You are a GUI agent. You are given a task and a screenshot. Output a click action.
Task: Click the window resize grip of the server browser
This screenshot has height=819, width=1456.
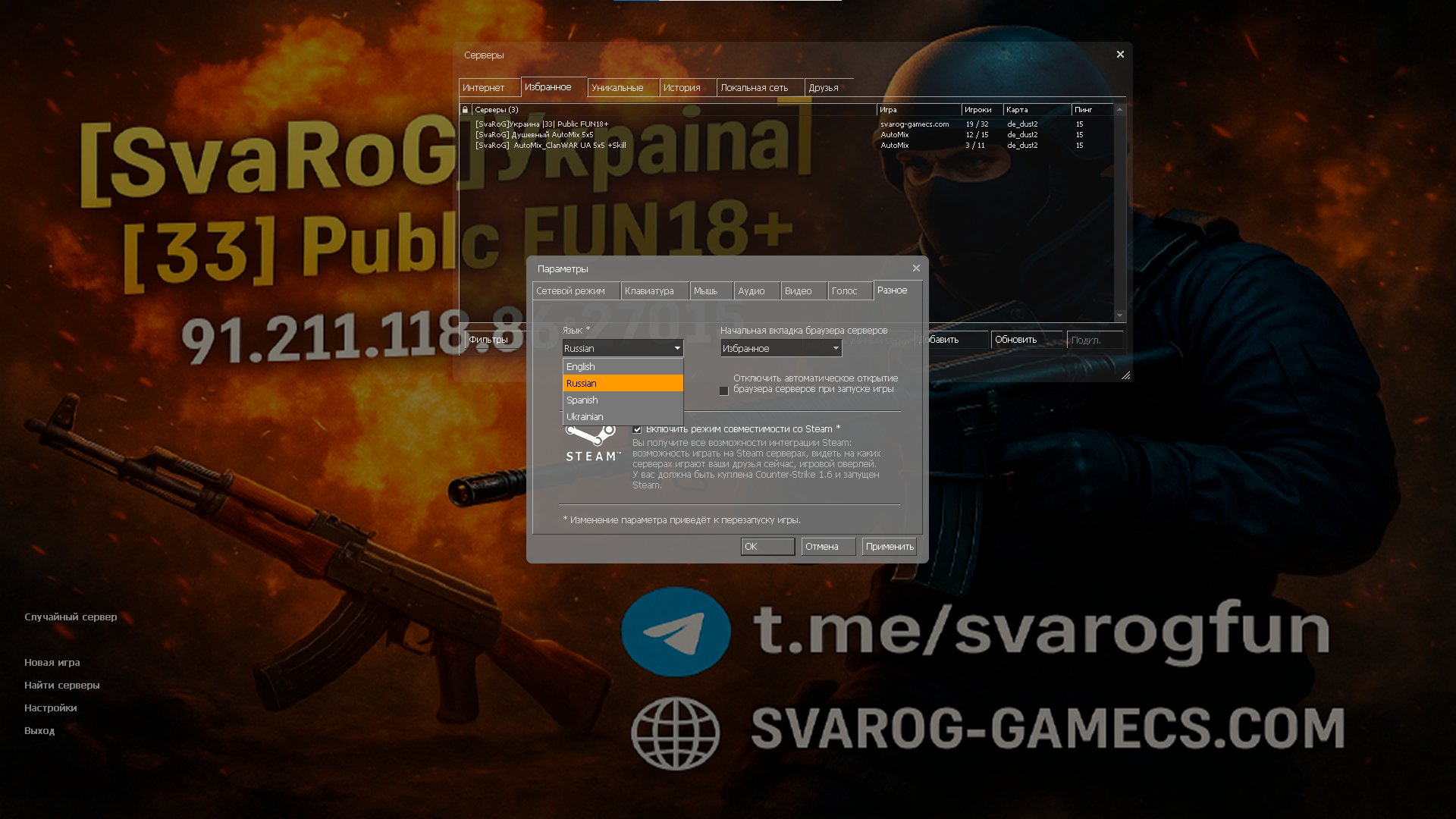point(1127,375)
